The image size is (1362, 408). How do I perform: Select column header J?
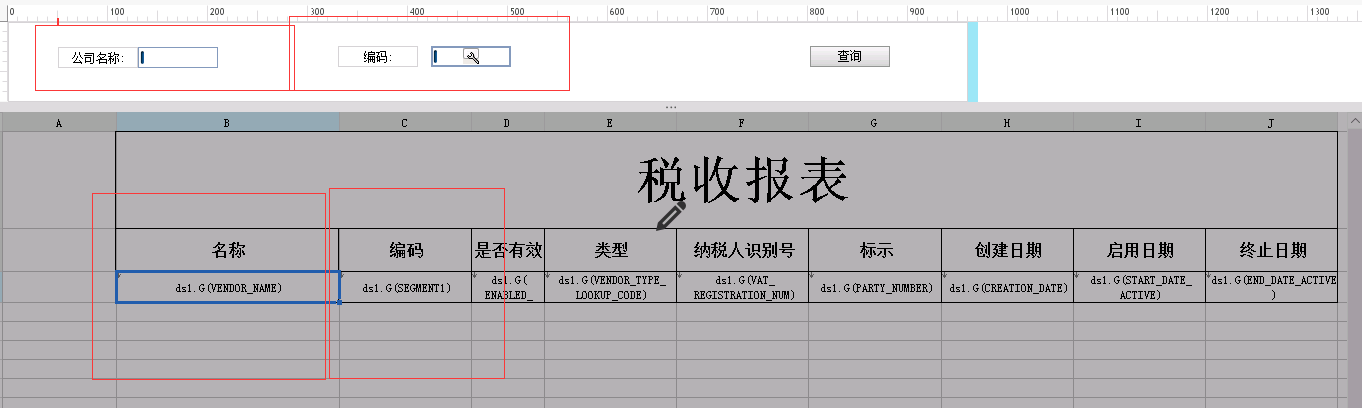1271,122
